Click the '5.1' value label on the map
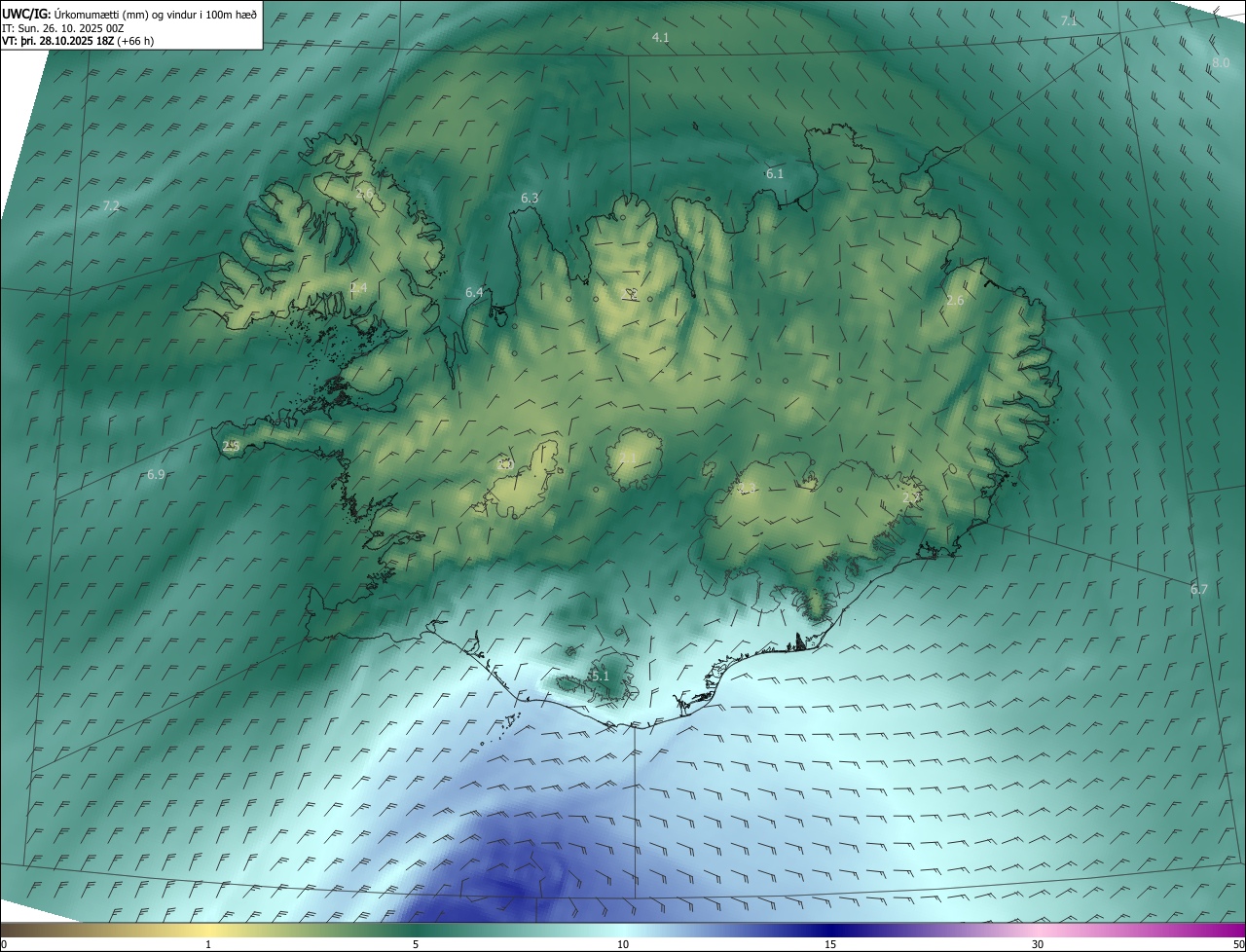 tap(600, 677)
